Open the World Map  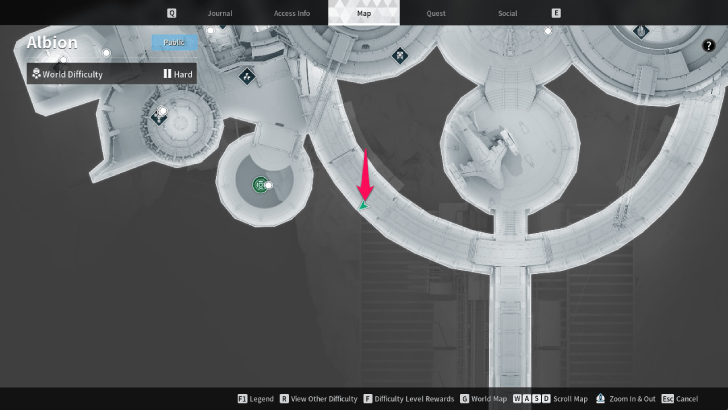(x=484, y=399)
